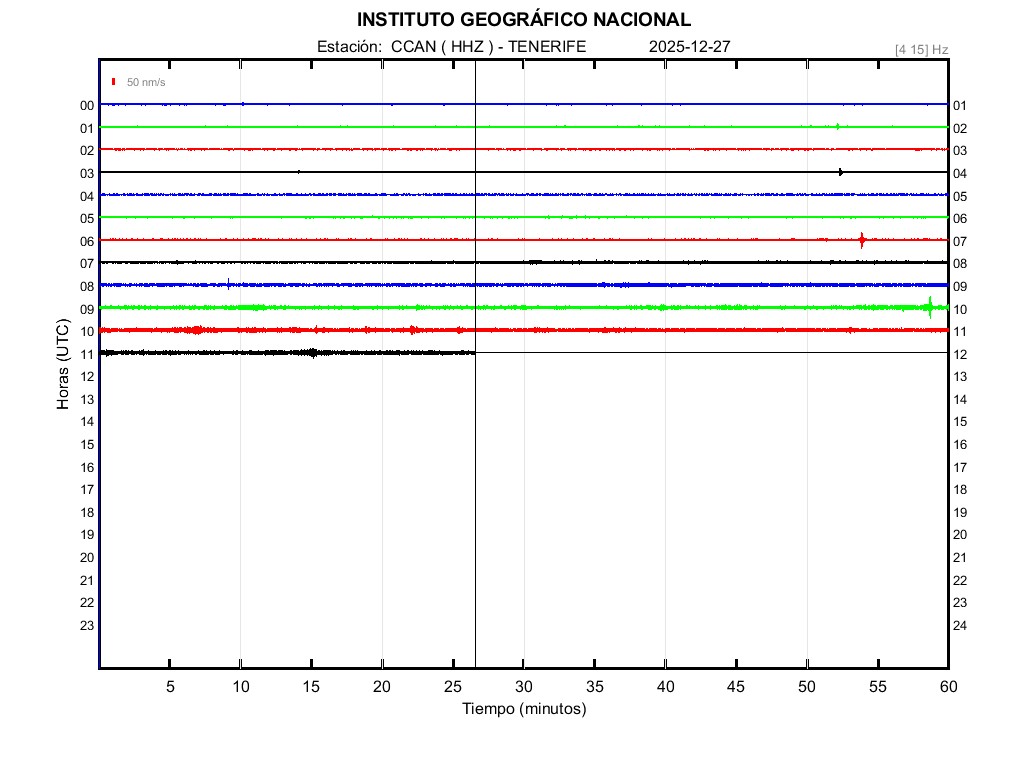Click the blue spike on hour 08 trace

point(229,284)
